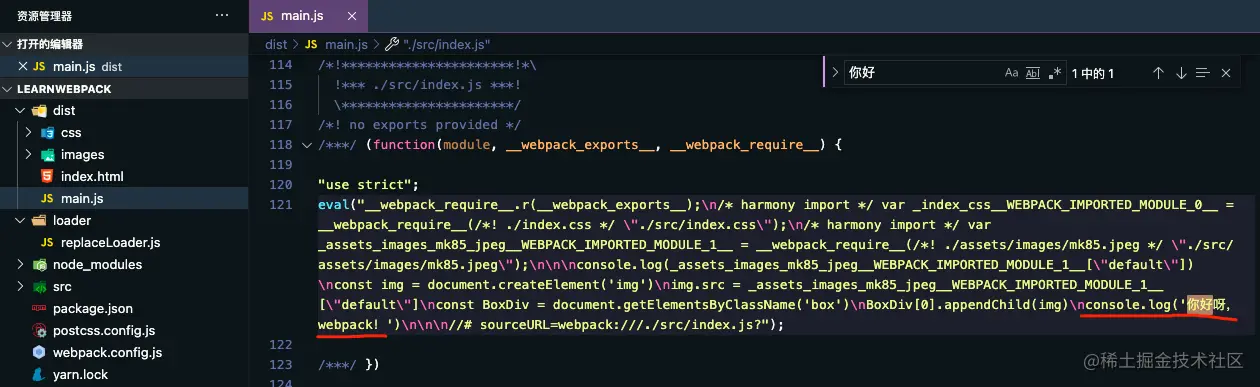Click the HTML5 icon beside index.html
1260x387 pixels.
pos(47,176)
